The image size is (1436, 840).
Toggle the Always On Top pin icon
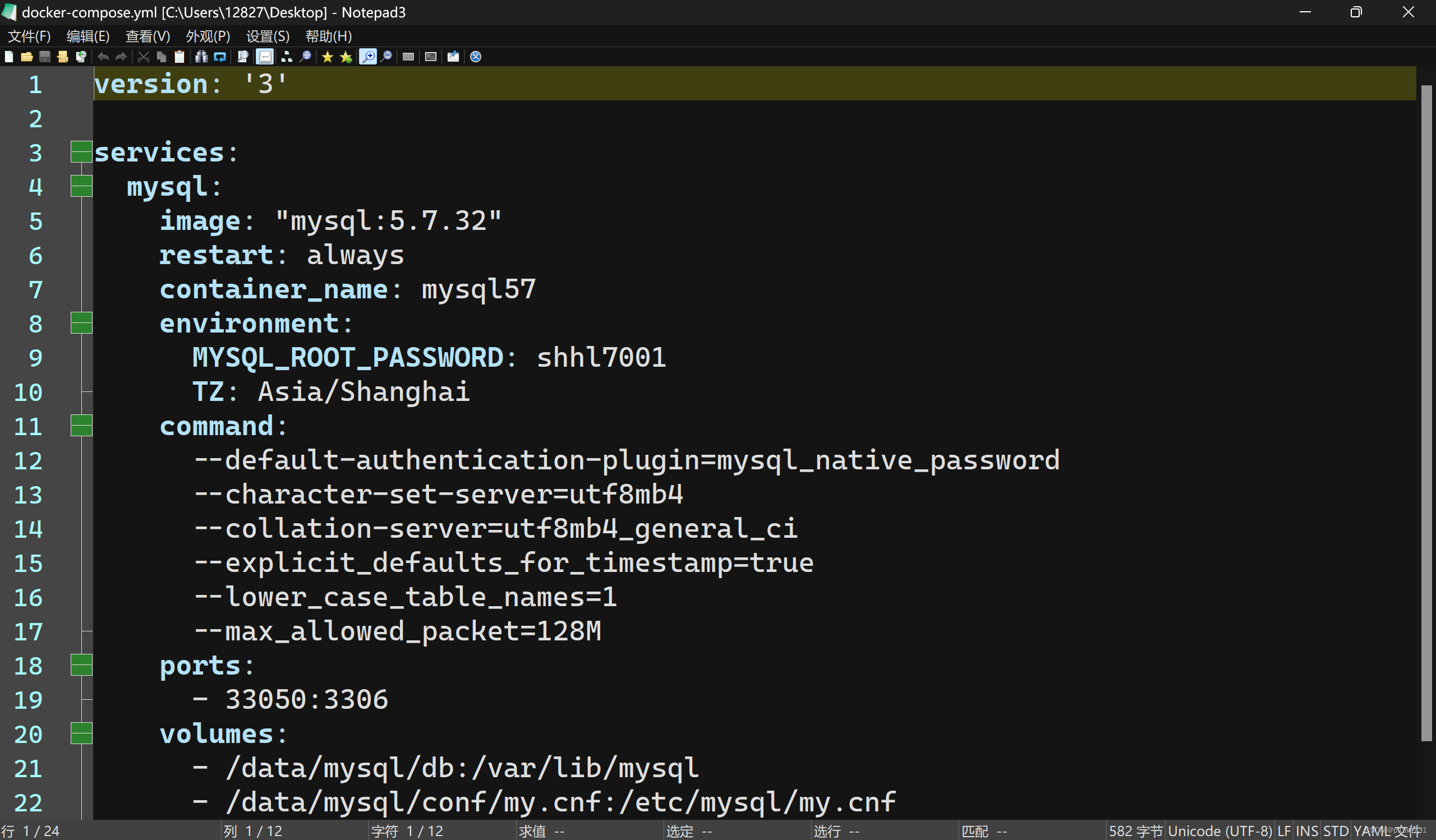click(x=453, y=57)
